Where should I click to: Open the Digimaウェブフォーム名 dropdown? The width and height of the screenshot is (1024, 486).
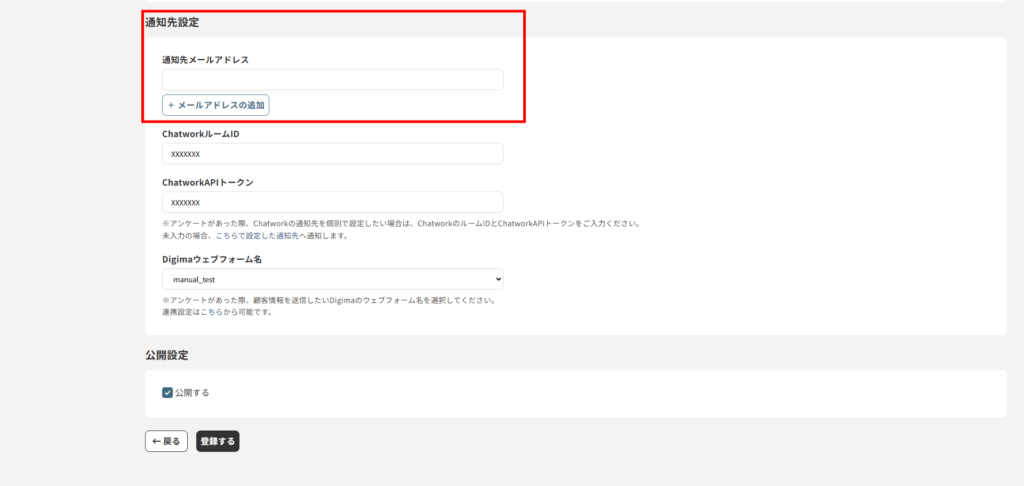click(x=332, y=279)
